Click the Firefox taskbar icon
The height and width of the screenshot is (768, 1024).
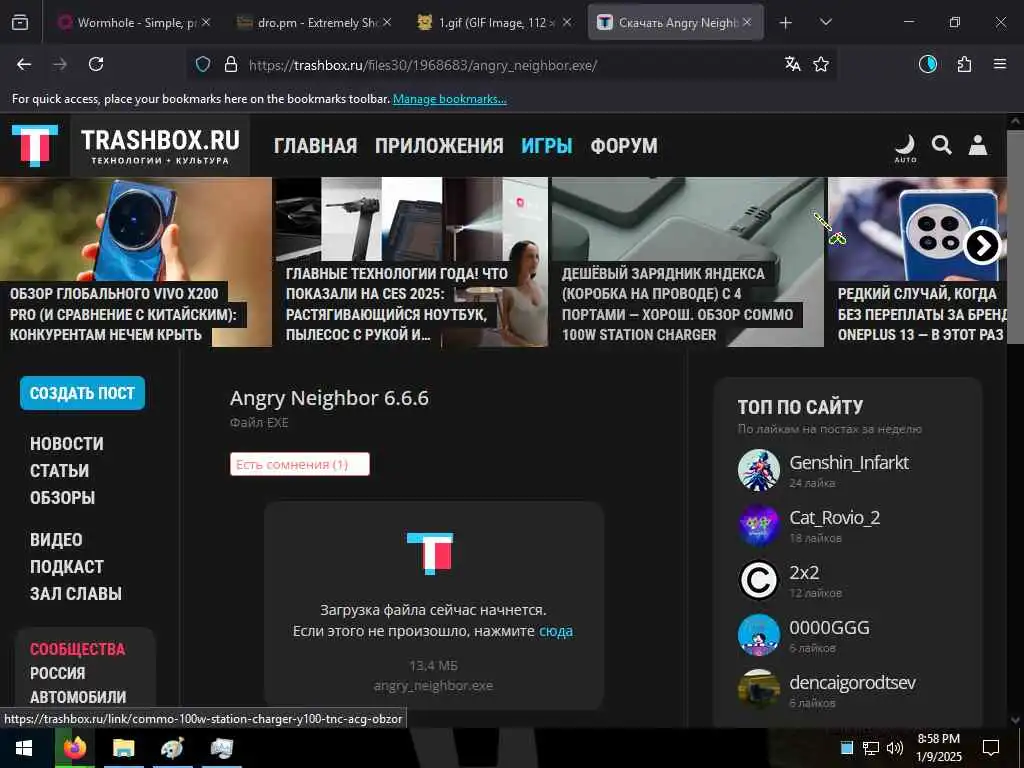(x=75, y=748)
